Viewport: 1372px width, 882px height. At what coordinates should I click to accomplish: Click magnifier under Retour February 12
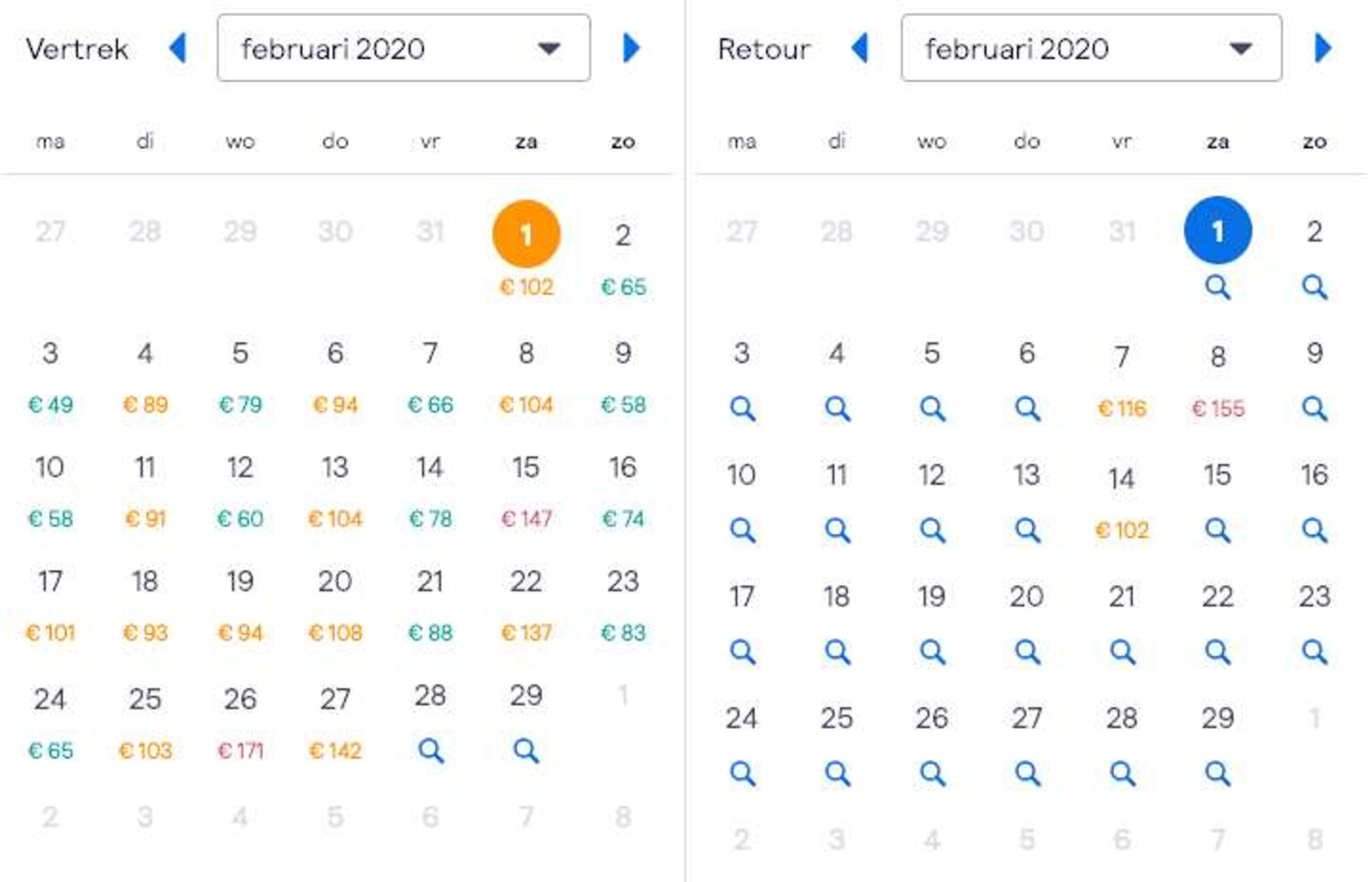[932, 530]
